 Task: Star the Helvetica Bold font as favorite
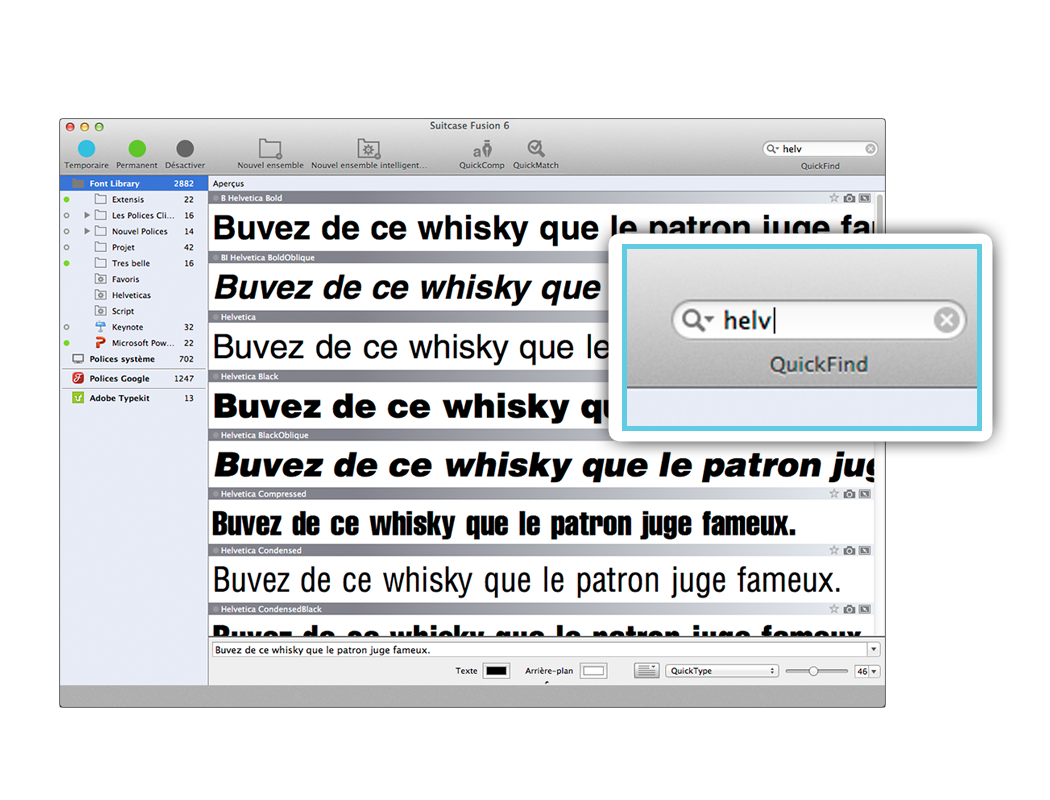pyautogui.click(x=834, y=197)
